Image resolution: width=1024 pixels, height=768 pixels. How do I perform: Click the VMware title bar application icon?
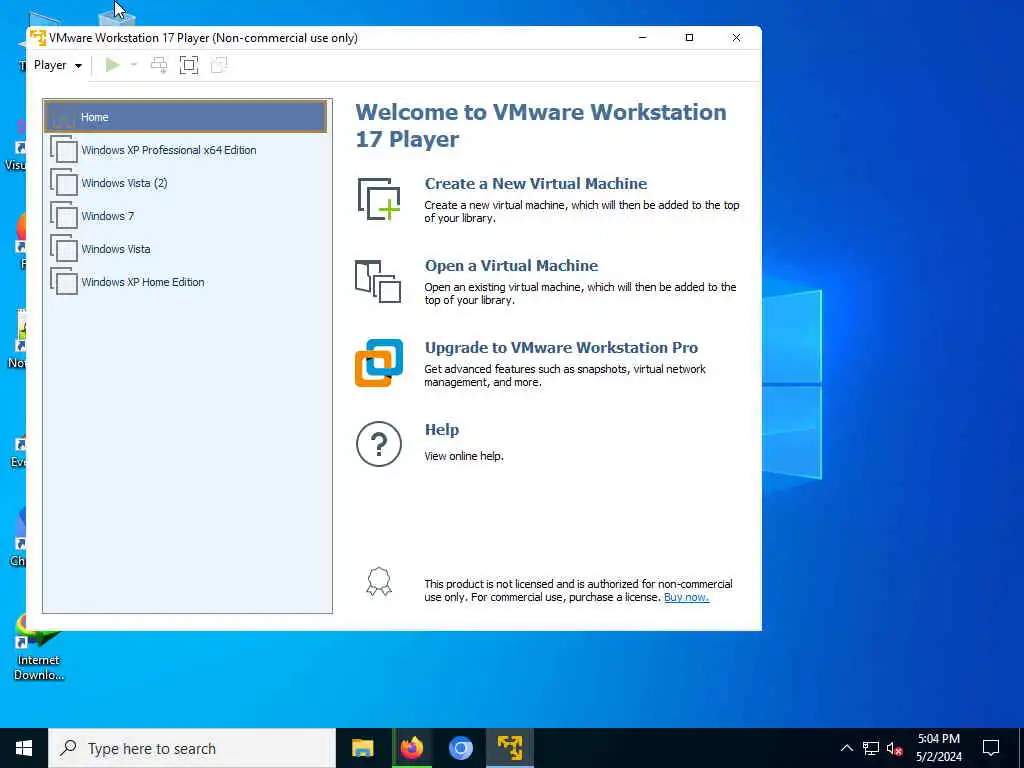tap(38, 38)
